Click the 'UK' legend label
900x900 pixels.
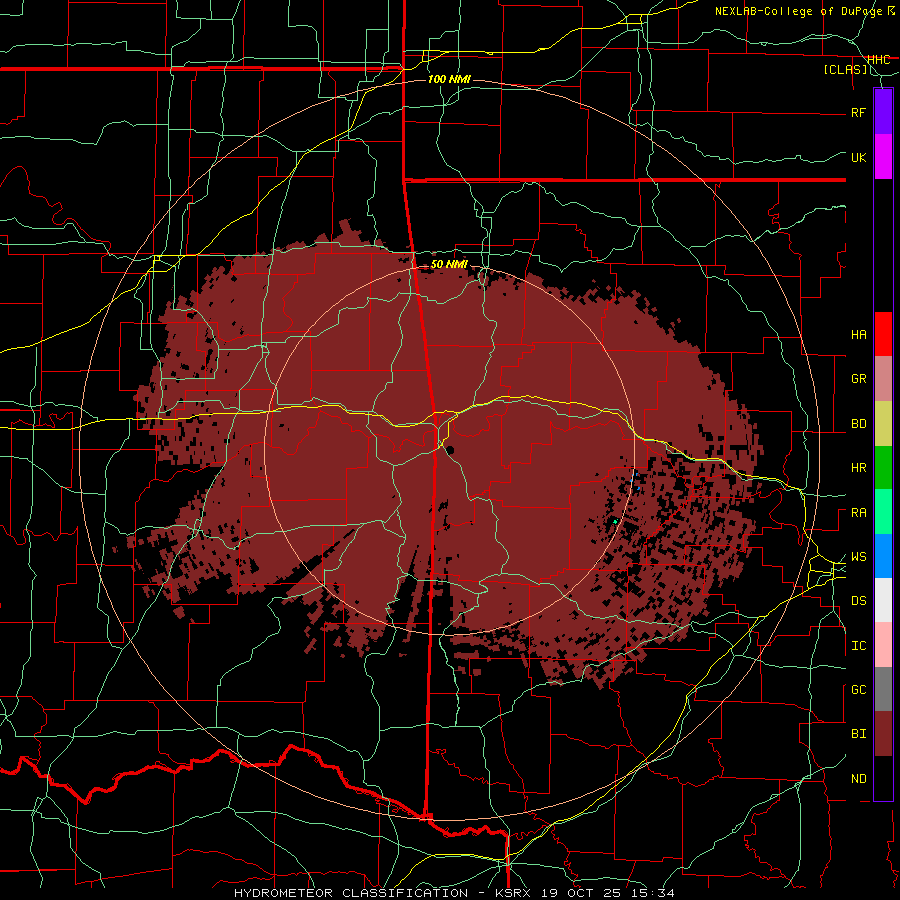click(x=858, y=158)
